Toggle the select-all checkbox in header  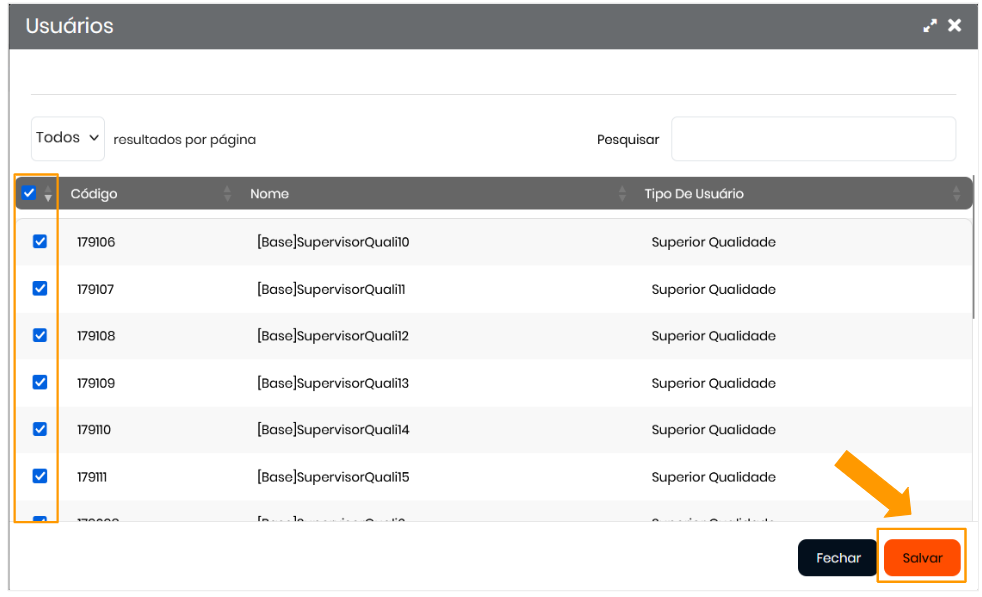(x=29, y=193)
